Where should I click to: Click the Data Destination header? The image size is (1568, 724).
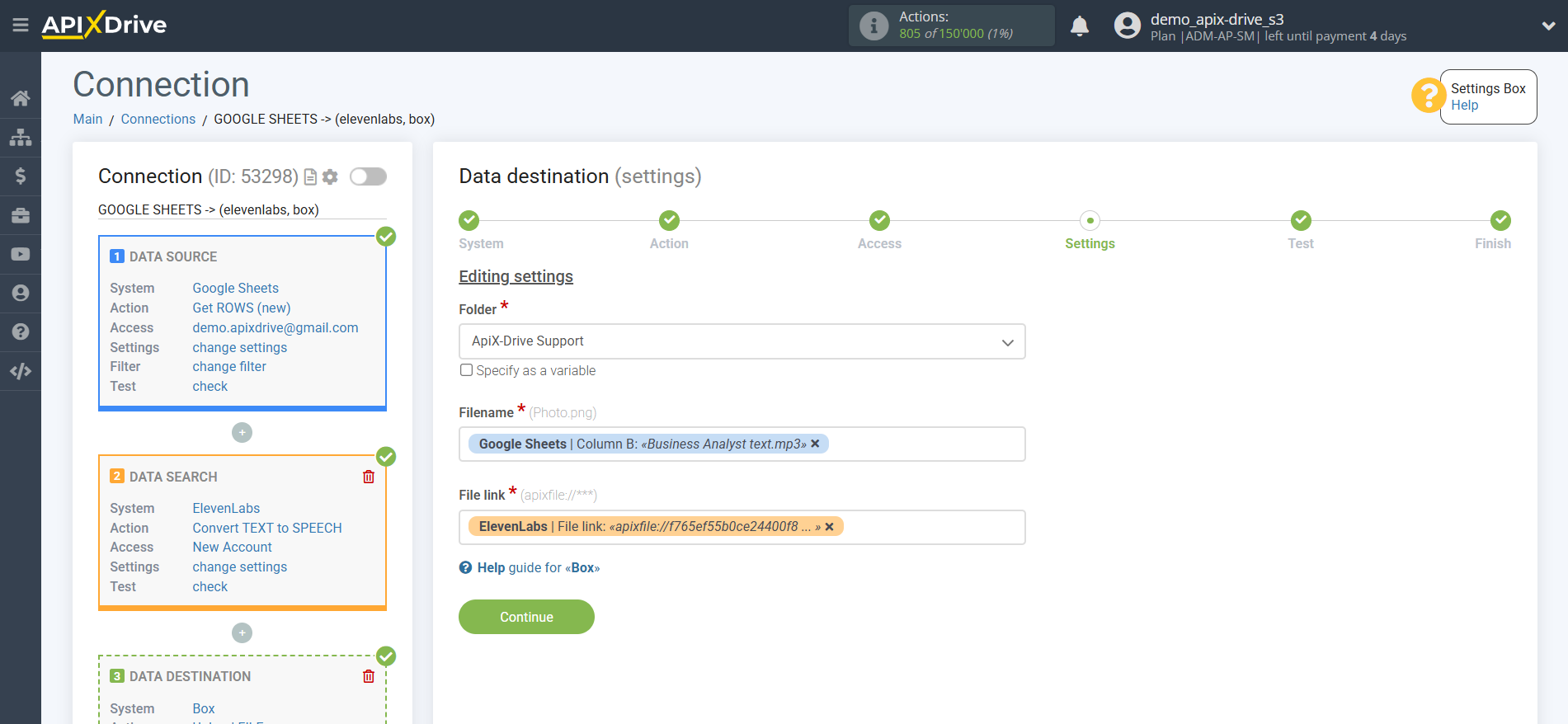190,676
